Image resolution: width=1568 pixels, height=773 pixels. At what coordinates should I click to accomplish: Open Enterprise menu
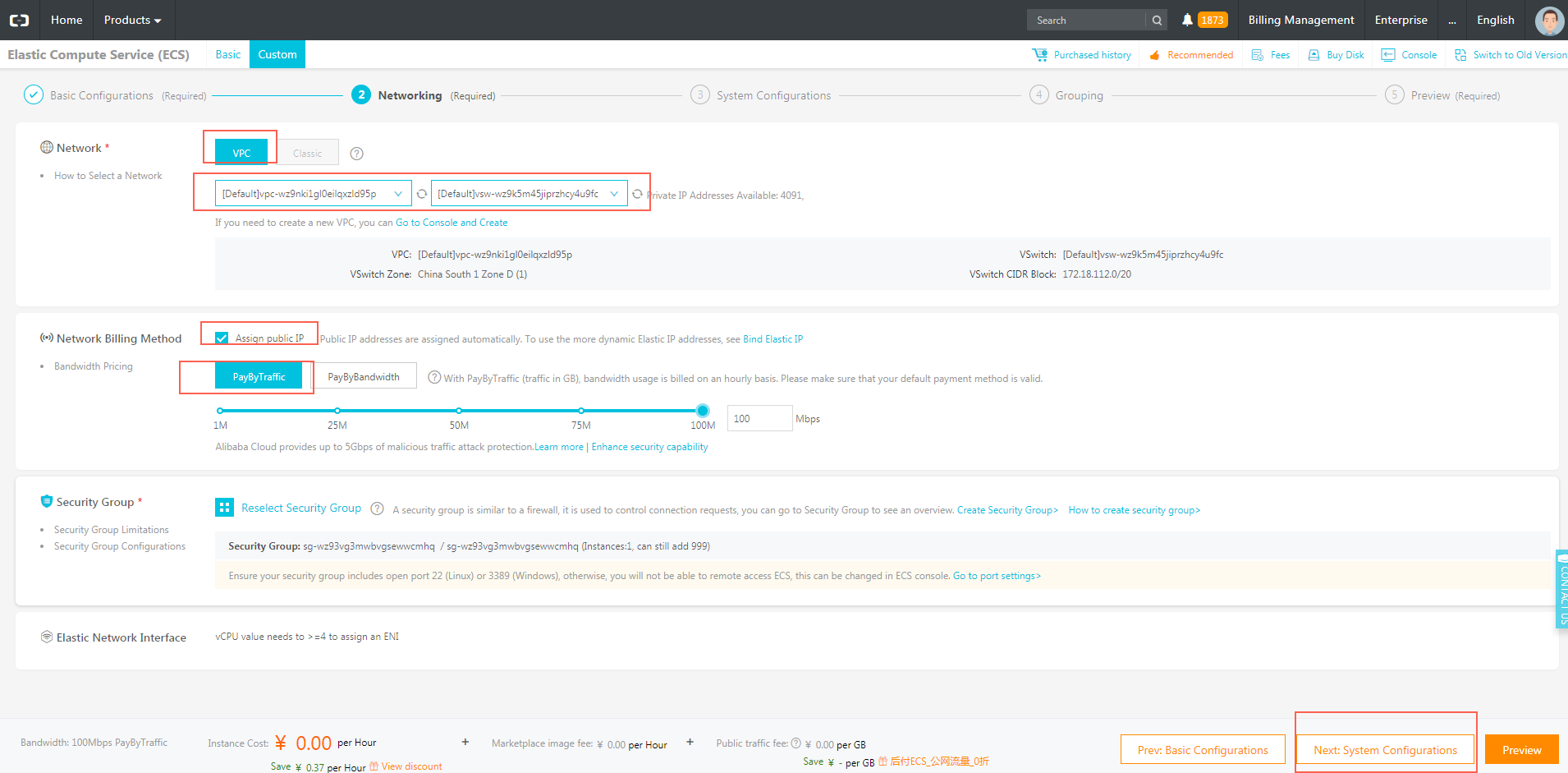coord(1401,21)
